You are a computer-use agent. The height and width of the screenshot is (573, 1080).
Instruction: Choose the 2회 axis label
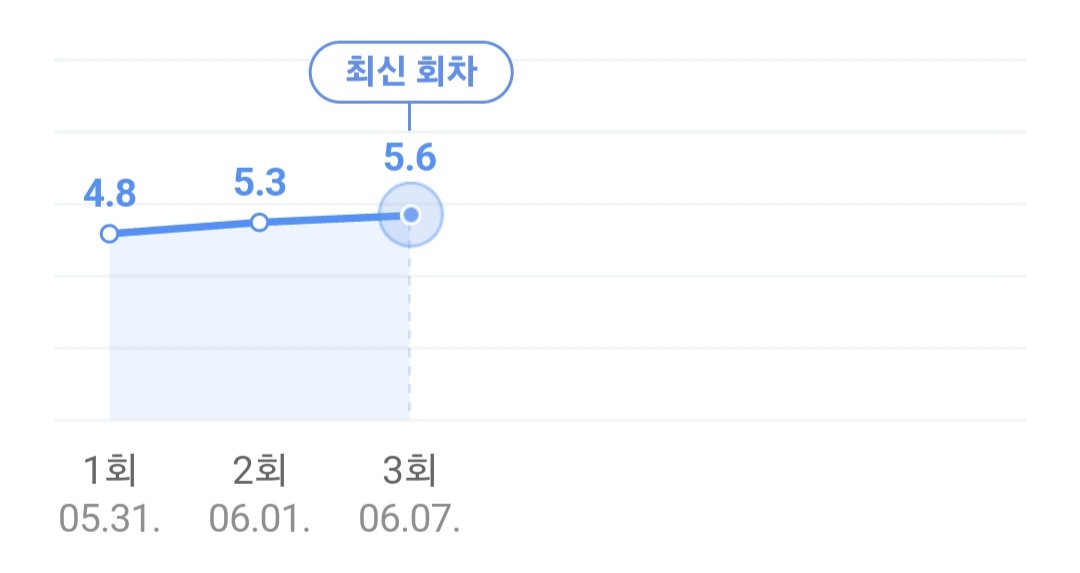click(260, 470)
